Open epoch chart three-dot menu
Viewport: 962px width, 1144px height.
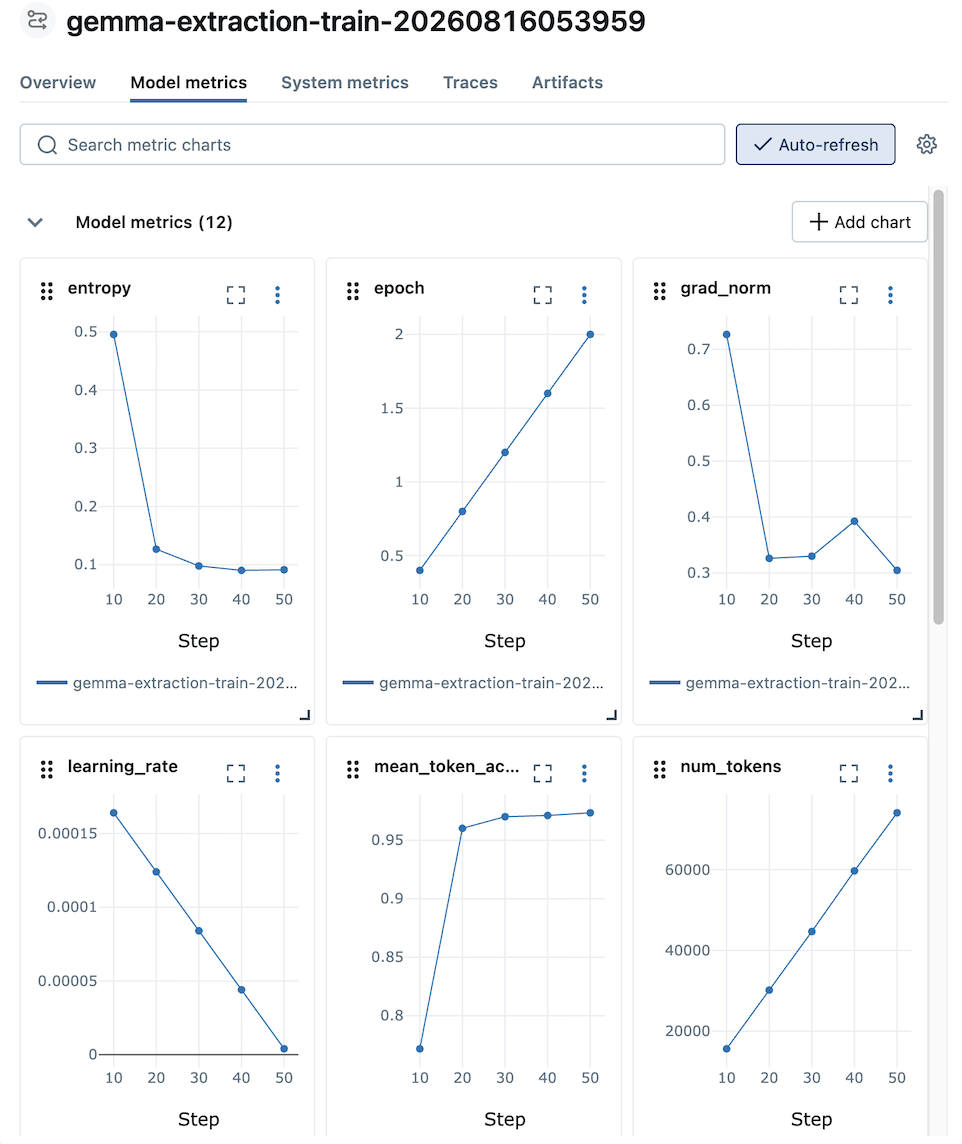pyautogui.click(x=584, y=295)
